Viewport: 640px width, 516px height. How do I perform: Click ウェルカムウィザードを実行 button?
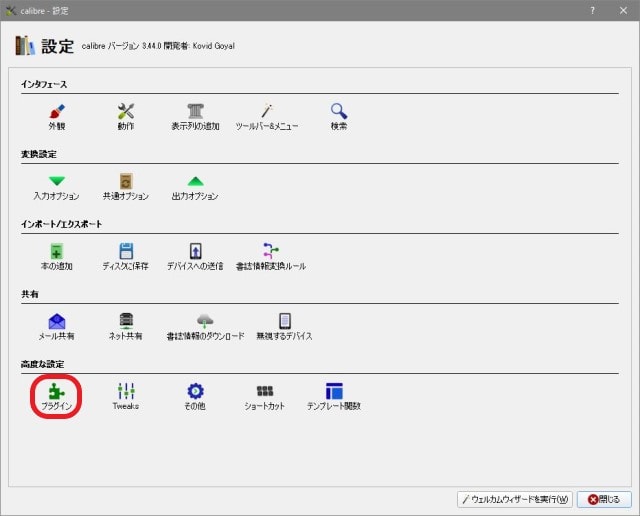coord(515,499)
